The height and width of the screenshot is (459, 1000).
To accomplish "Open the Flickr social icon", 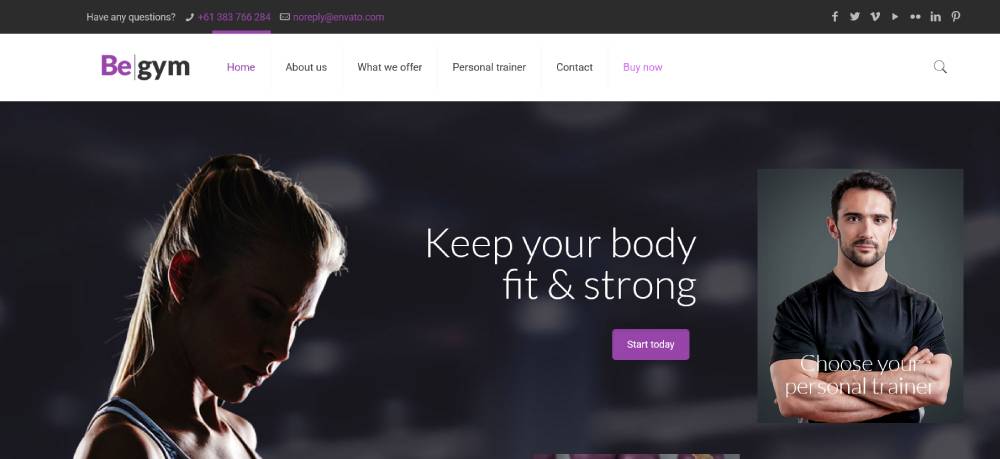I will pyautogui.click(x=915, y=17).
